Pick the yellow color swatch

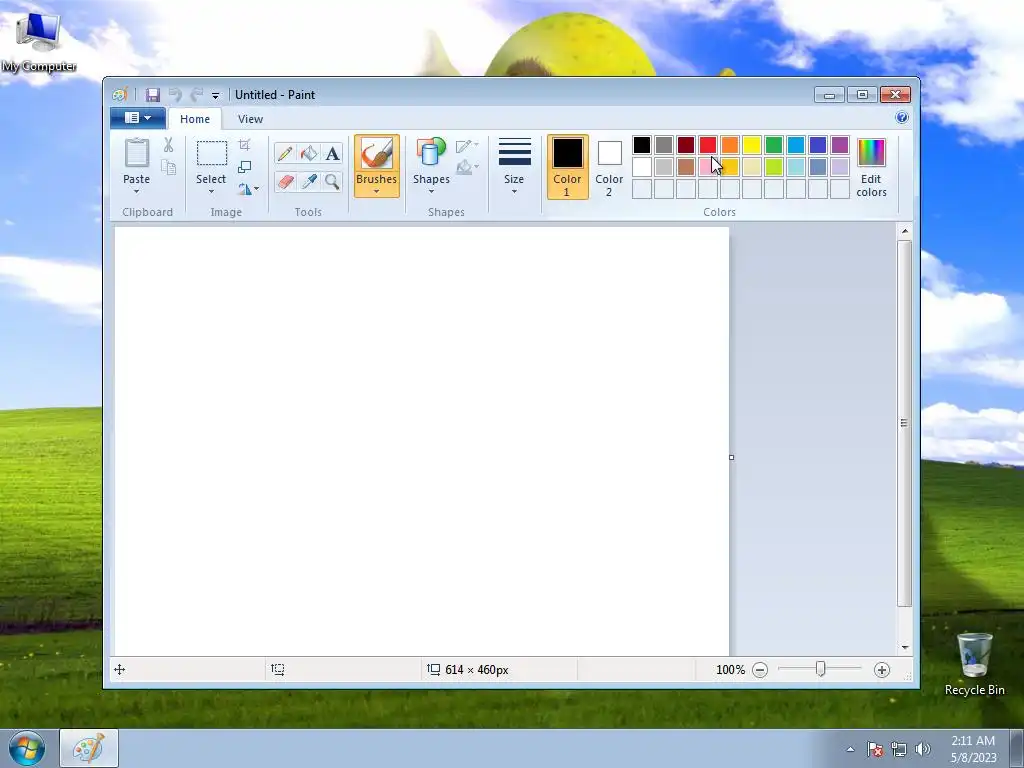coord(752,145)
